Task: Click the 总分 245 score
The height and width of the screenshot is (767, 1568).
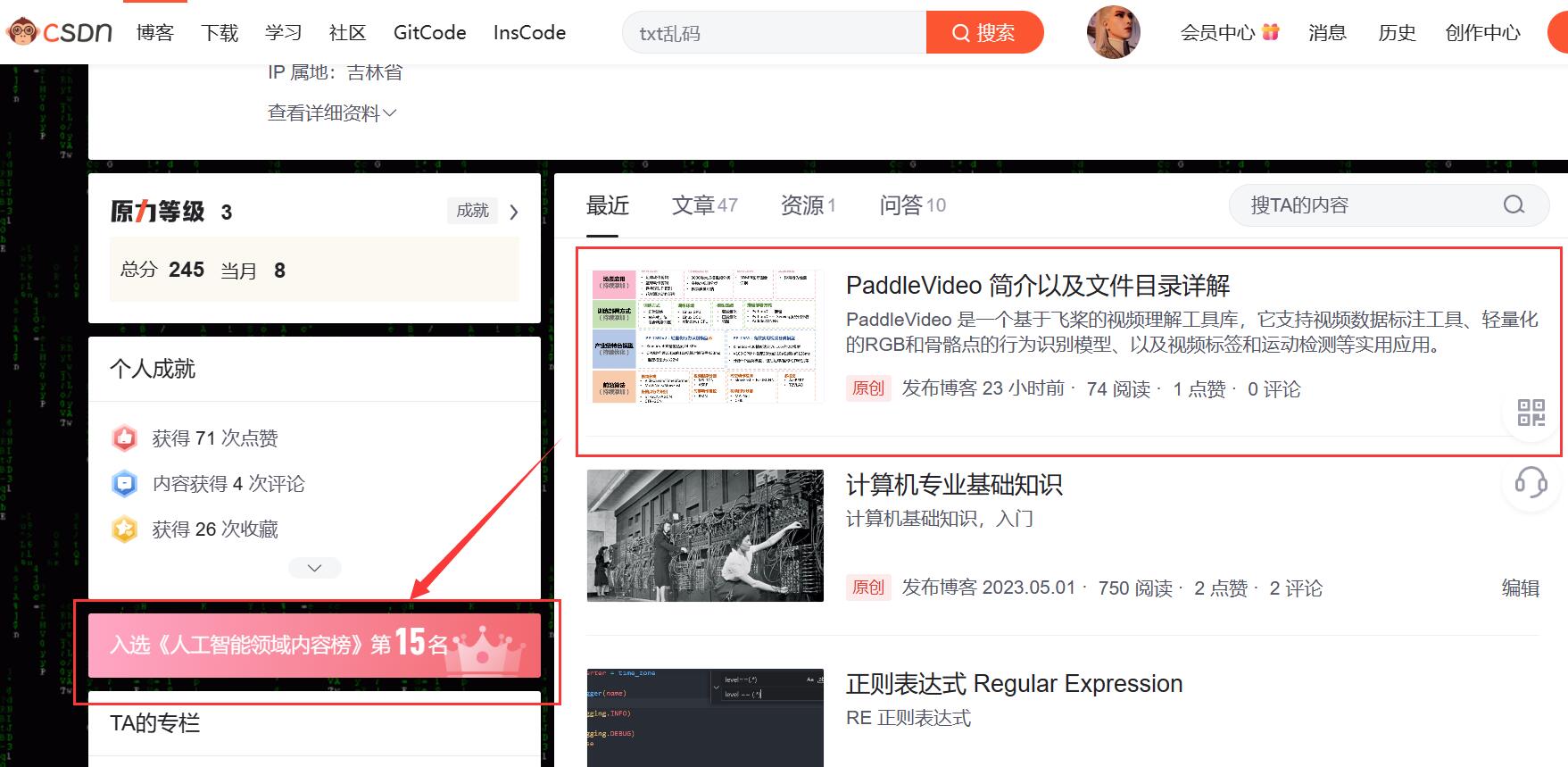Action: 162,270
